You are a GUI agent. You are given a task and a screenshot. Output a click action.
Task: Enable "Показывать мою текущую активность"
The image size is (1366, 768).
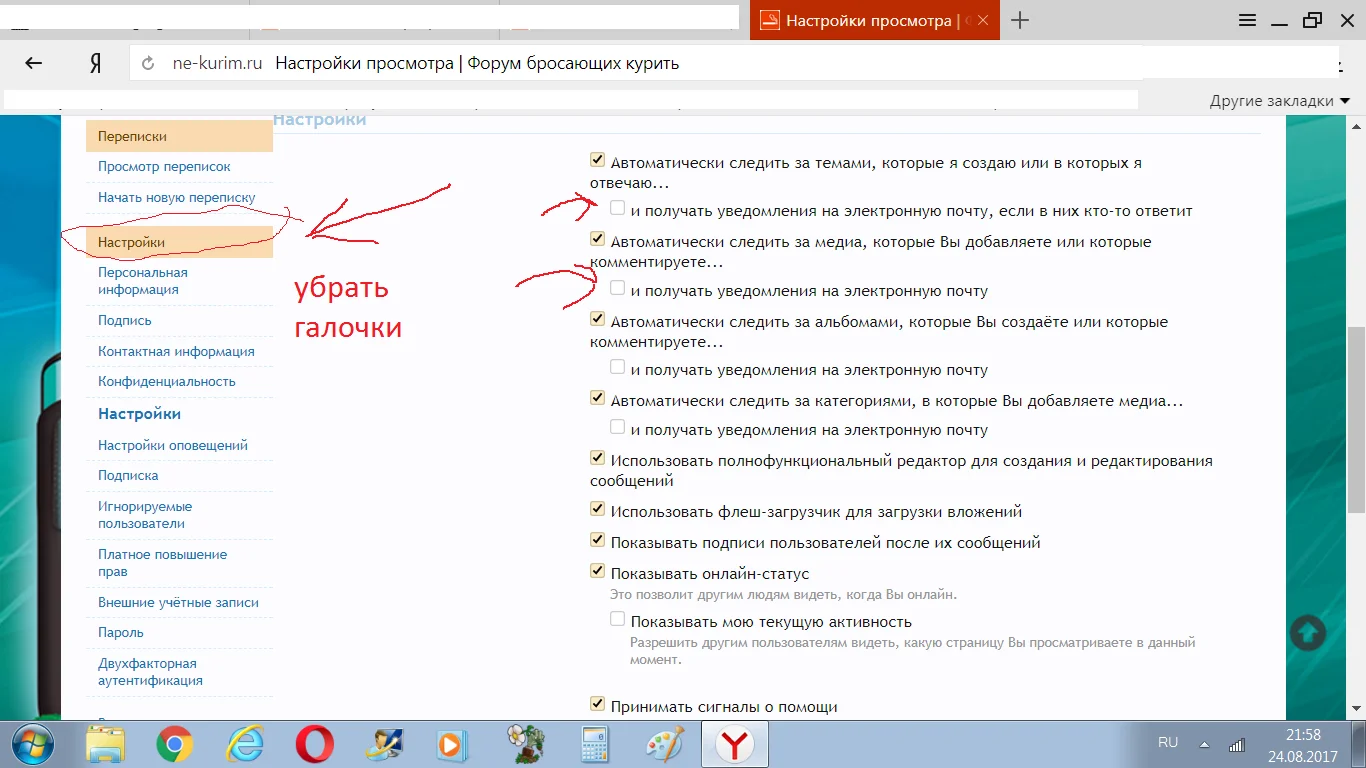point(617,620)
